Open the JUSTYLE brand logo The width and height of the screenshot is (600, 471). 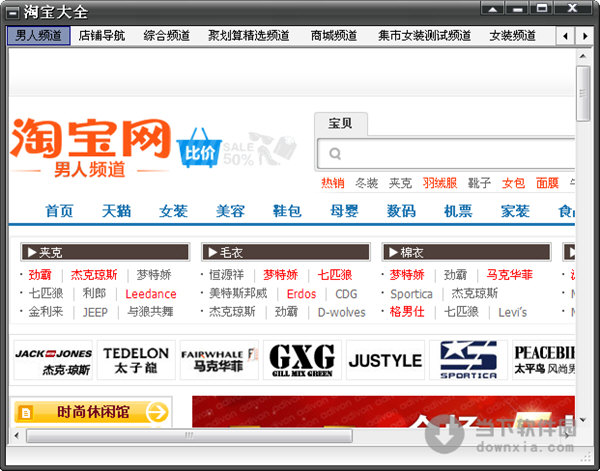(x=385, y=360)
